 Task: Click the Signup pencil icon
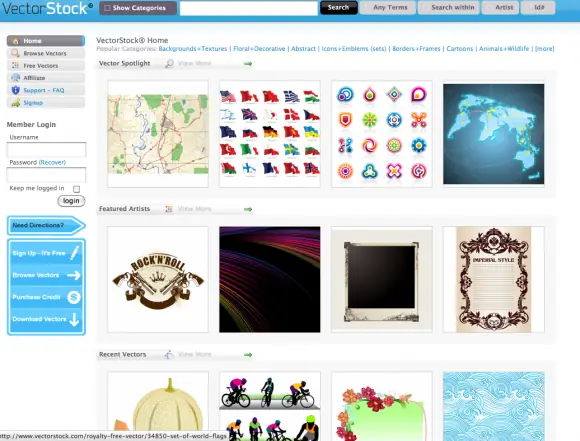tap(16, 102)
